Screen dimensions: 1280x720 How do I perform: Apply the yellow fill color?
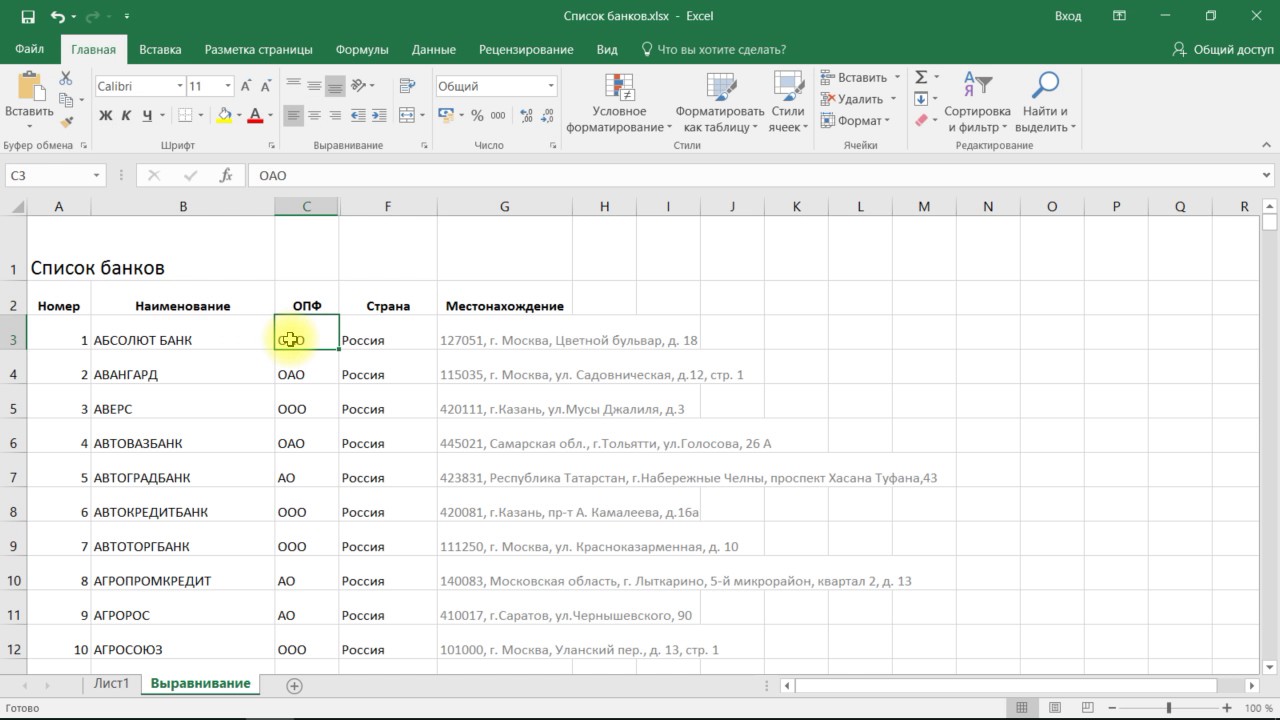click(224, 116)
